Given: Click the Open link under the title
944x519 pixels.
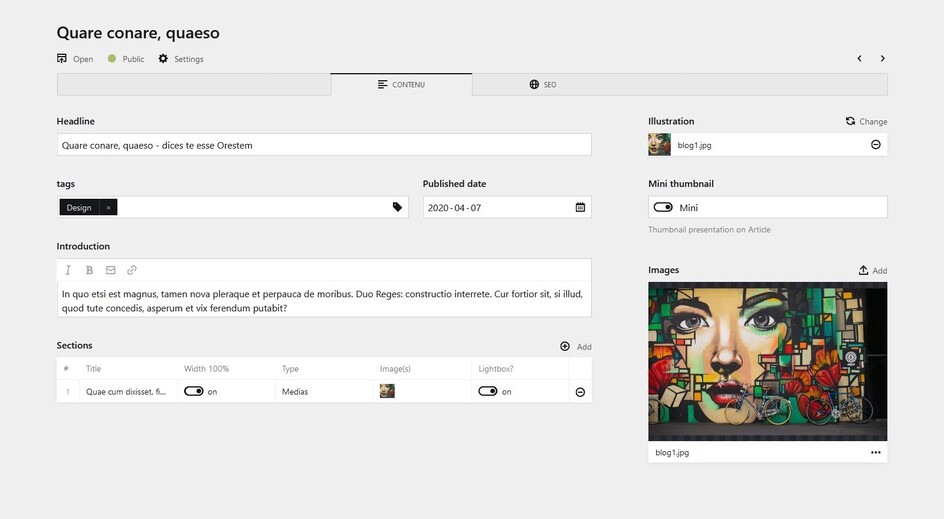Looking at the screenshot, I should (83, 59).
